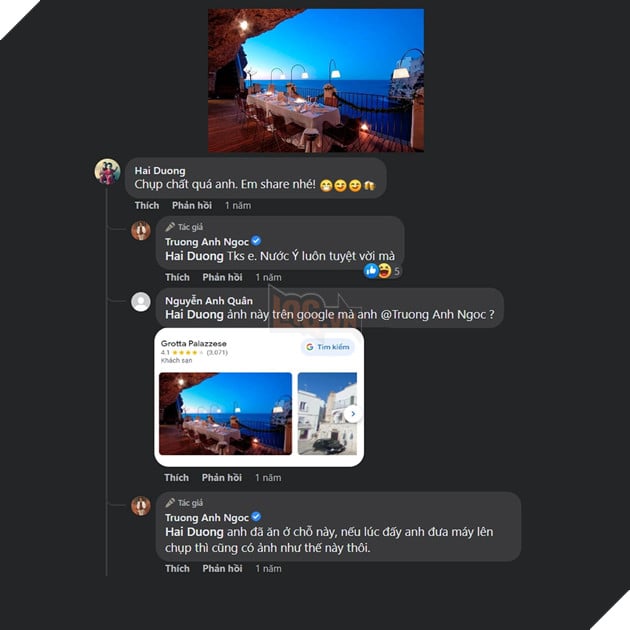Image resolution: width=630 pixels, height=630 pixels.
Task: Open the reaction count 5 on the Tks reply
Action: (397, 271)
